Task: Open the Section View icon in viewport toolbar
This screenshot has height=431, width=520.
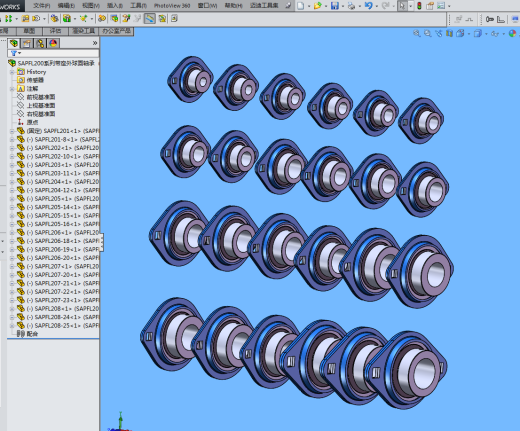Action: click(449, 33)
